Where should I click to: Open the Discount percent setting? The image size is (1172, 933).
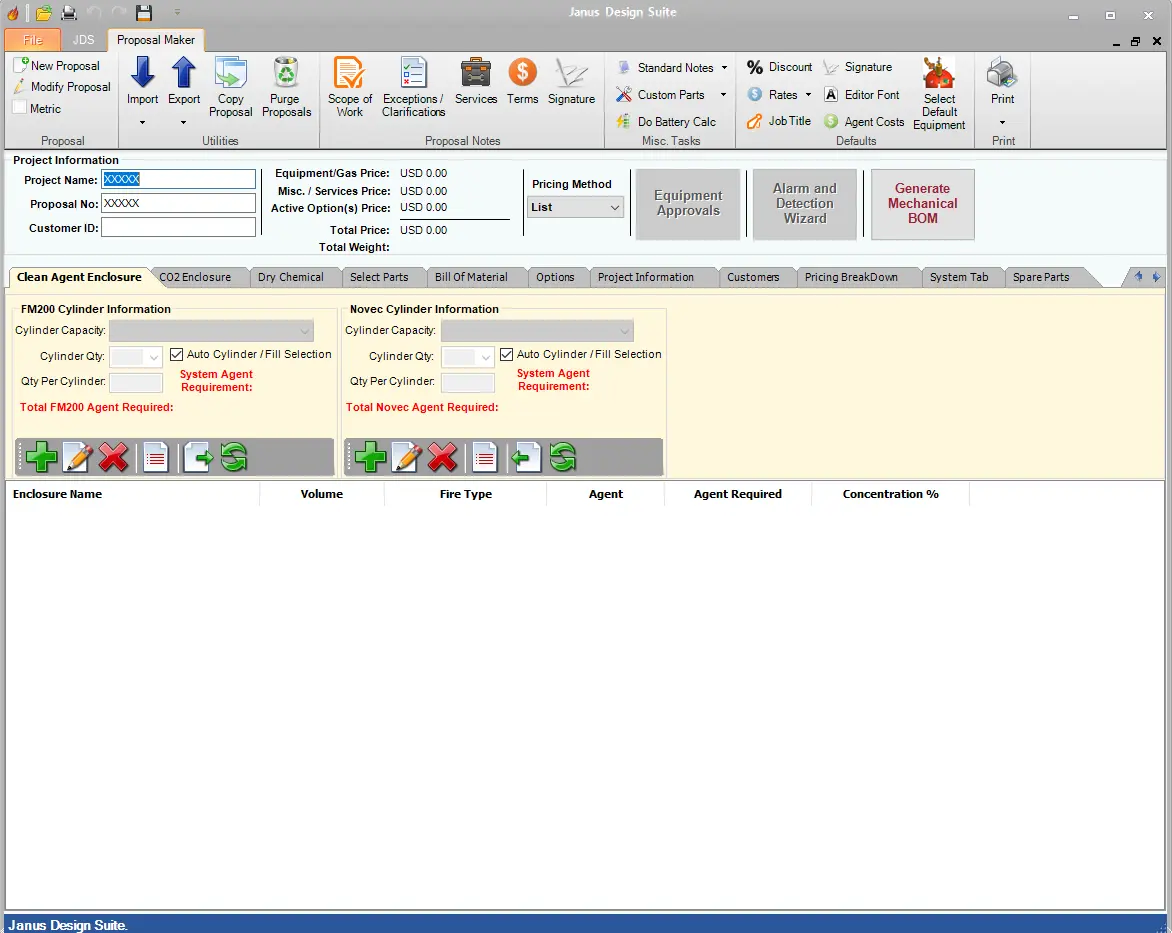[x=779, y=67]
